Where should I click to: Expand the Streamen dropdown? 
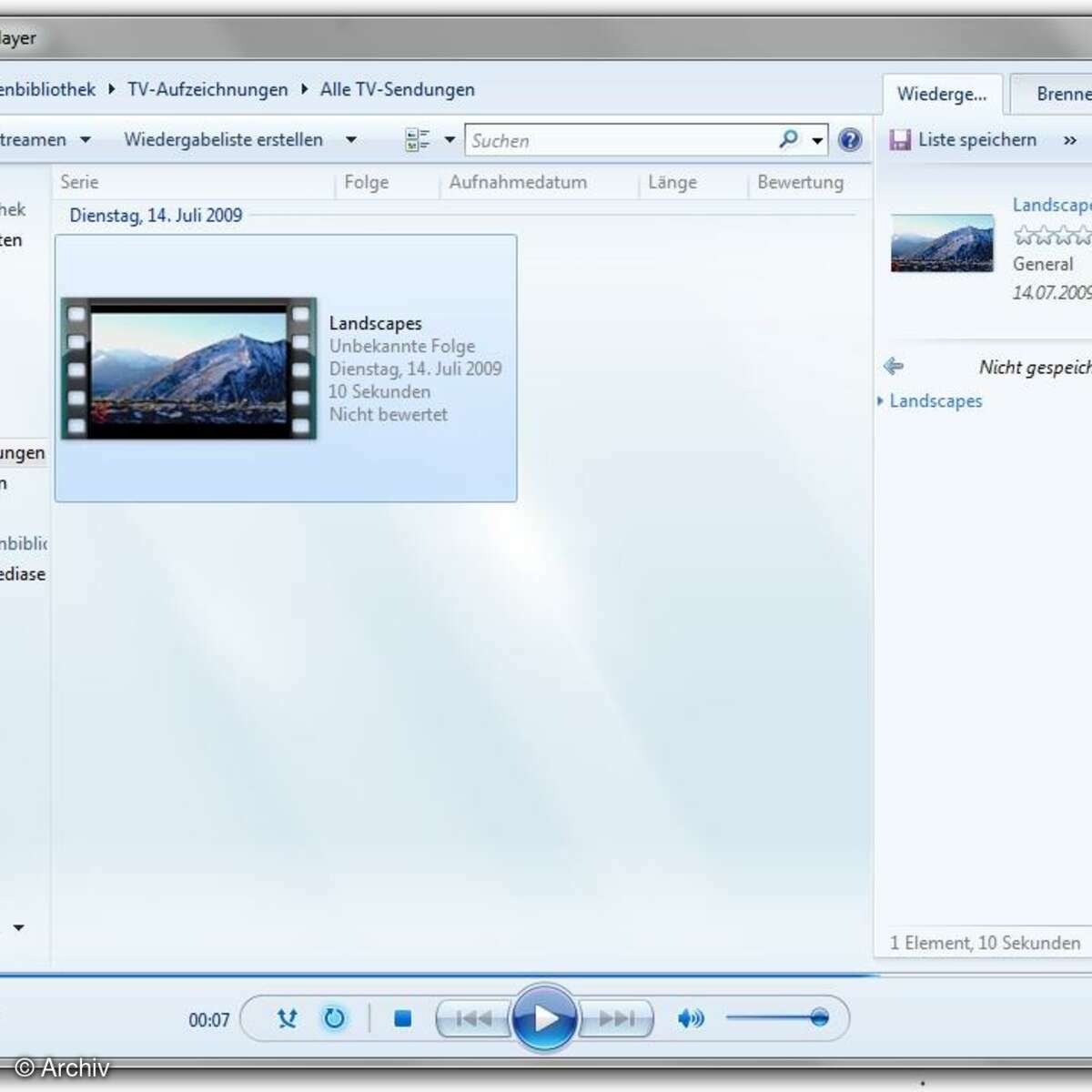coord(86,139)
